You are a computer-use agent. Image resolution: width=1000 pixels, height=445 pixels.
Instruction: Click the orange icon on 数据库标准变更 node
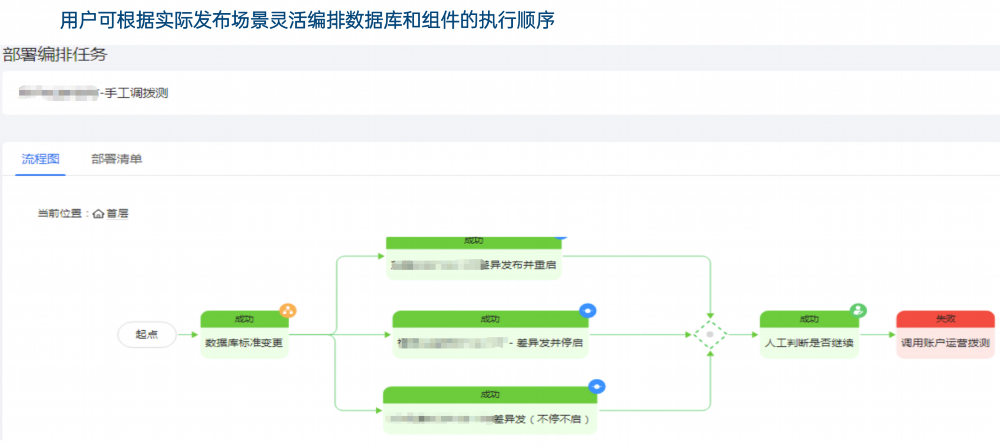288,311
